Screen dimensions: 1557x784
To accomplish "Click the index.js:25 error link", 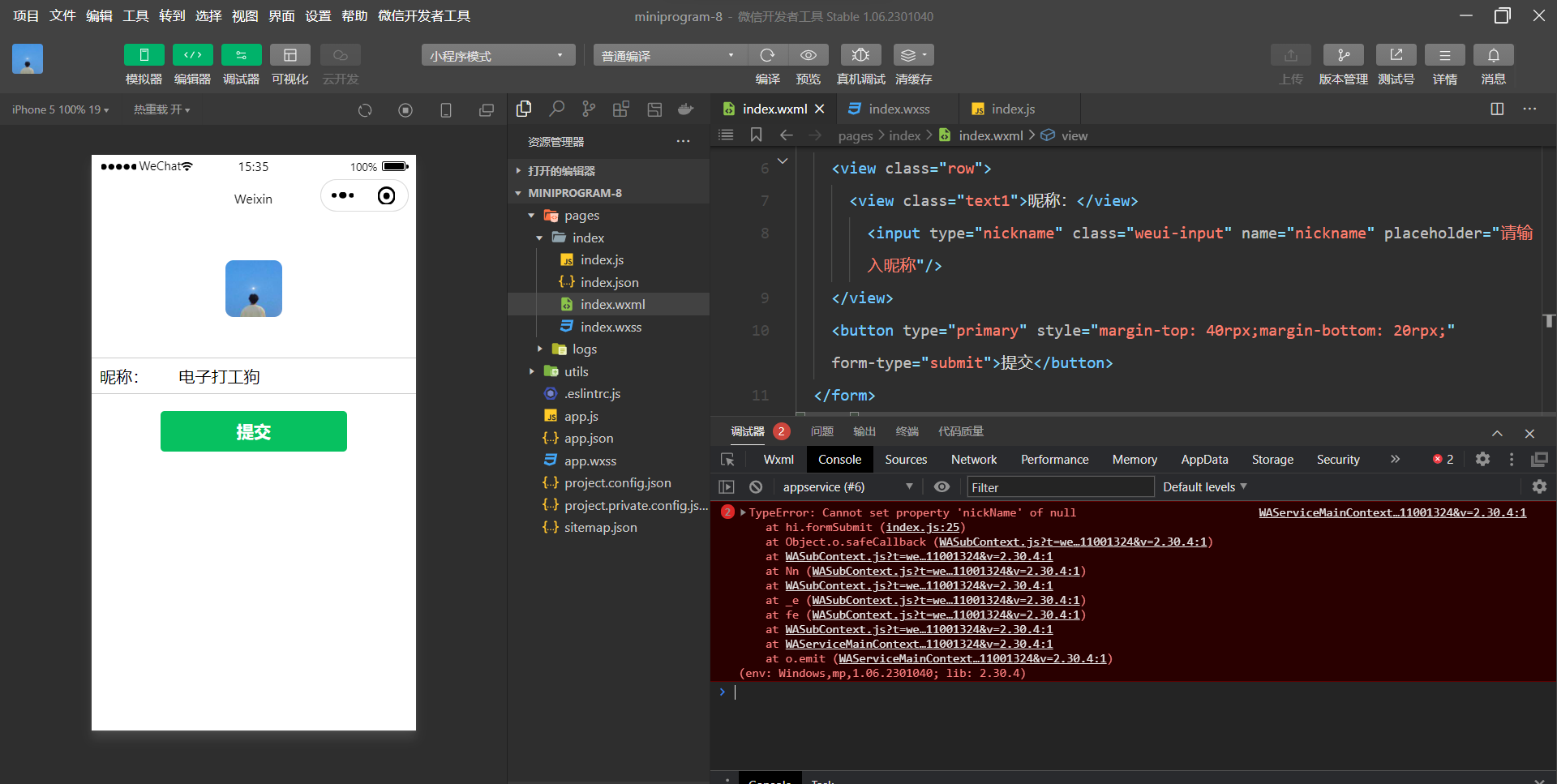I will click(x=922, y=527).
